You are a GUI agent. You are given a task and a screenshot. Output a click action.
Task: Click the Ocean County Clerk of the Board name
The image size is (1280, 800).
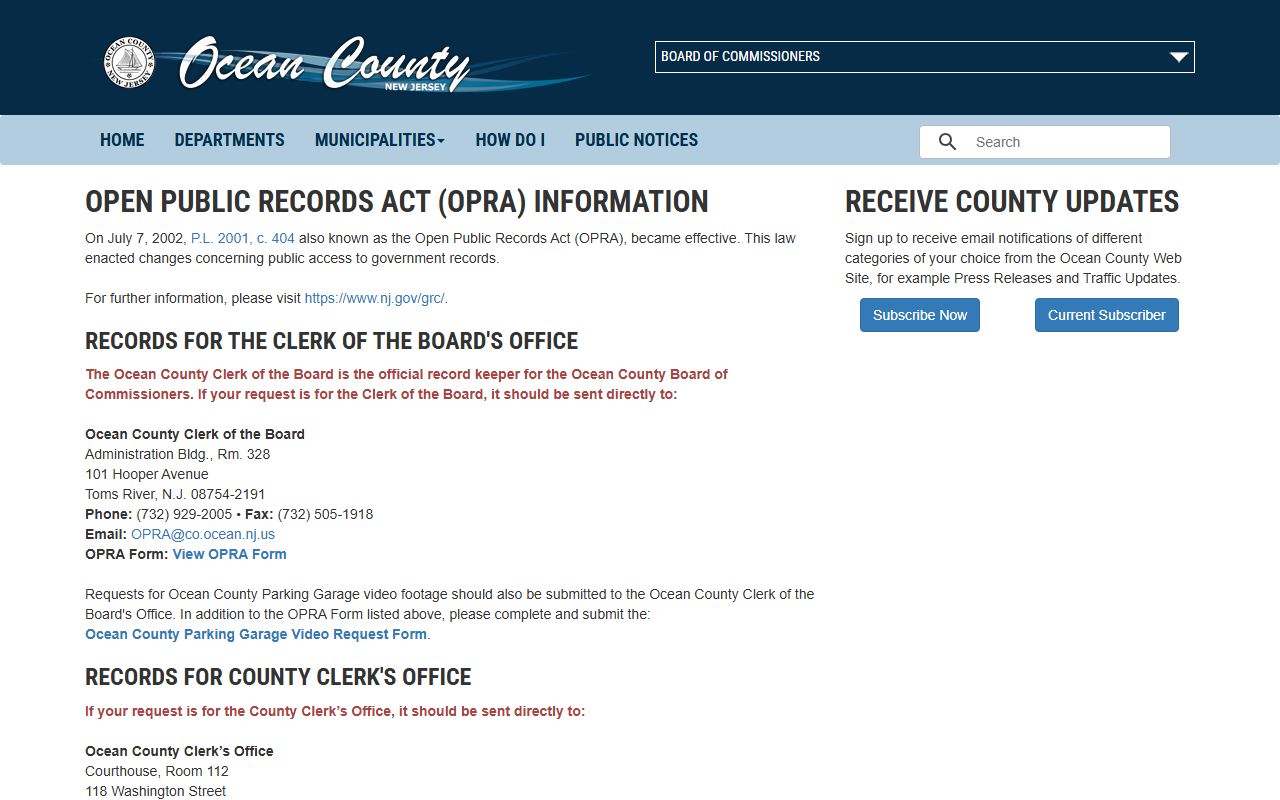(x=195, y=434)
